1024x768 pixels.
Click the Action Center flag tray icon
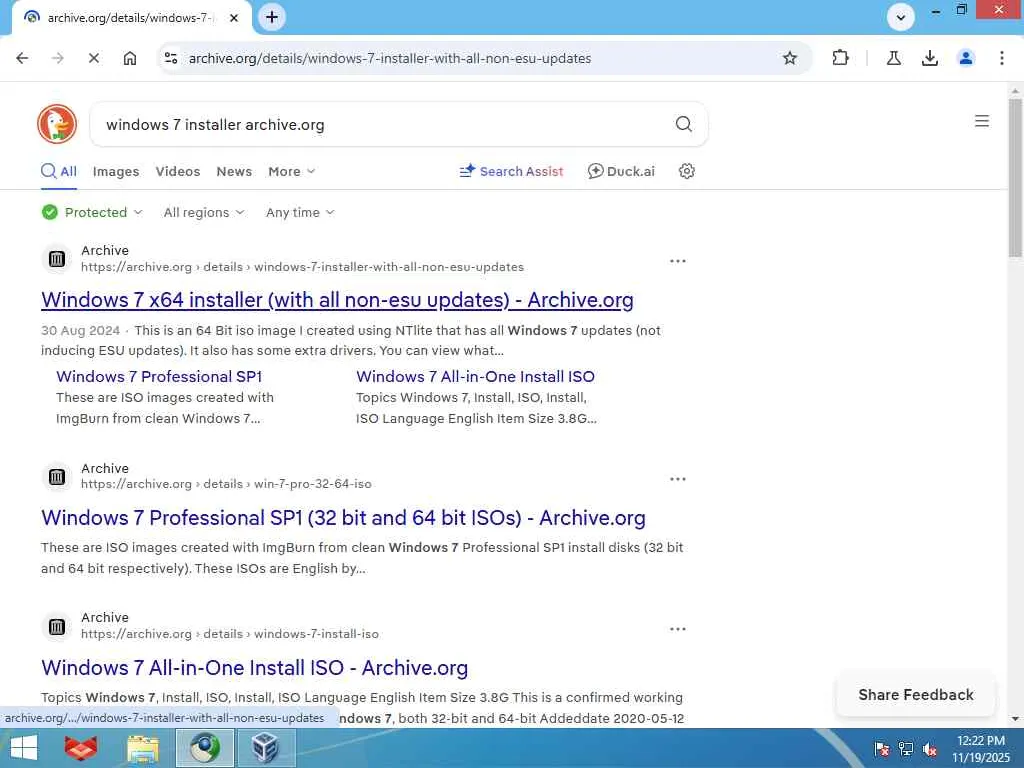coord(881,748)
